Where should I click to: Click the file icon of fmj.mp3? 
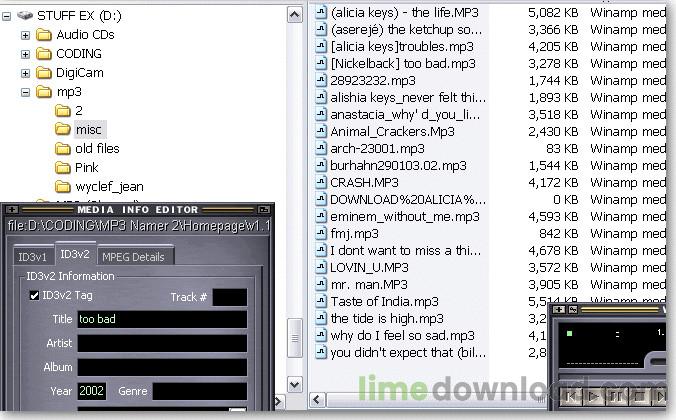(321, 233)
